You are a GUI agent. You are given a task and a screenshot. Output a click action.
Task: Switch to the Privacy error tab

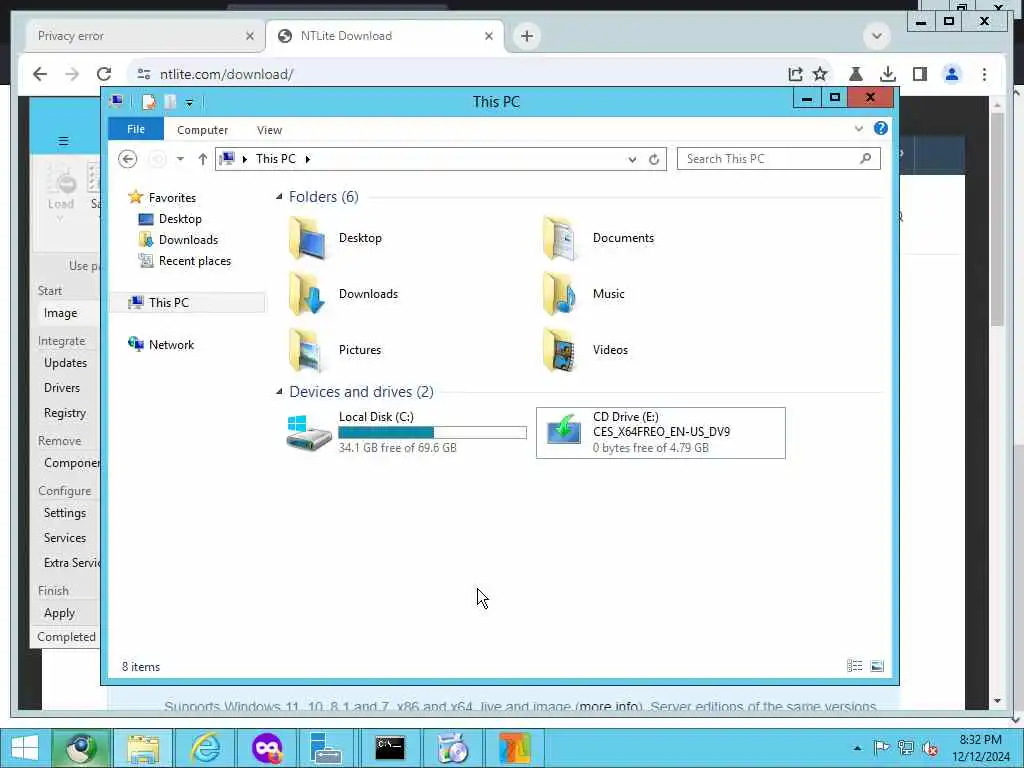tap(142, 36)
